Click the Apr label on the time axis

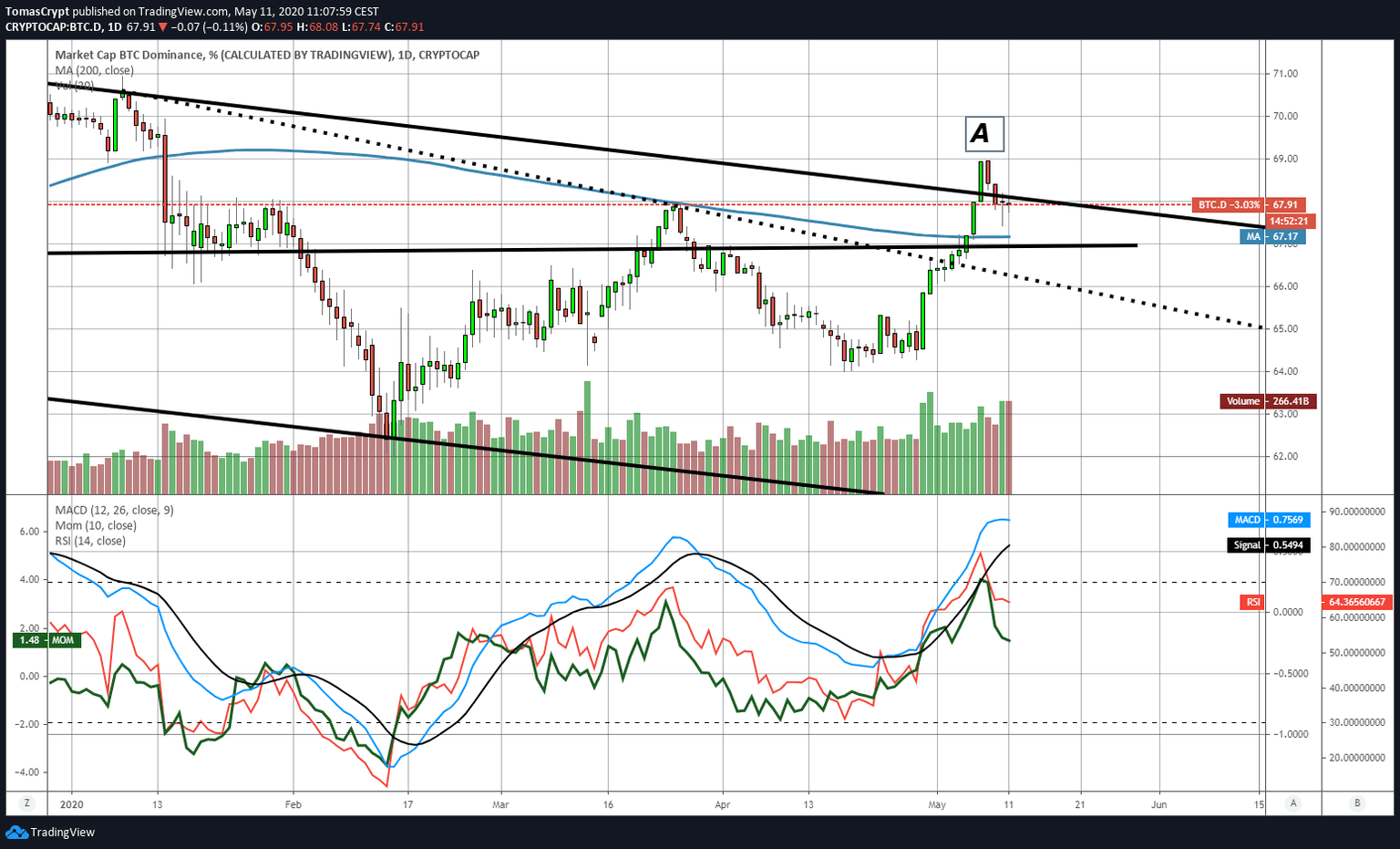point(723,805)
